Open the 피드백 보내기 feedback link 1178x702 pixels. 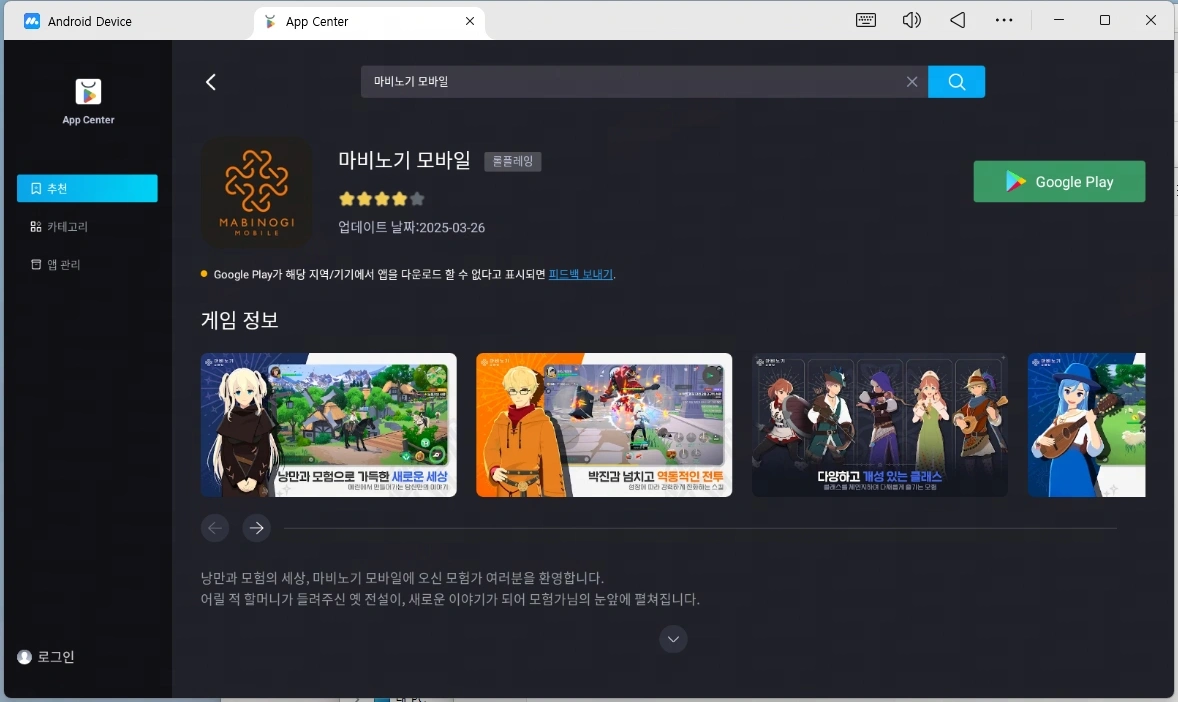[x=580, y=273]
